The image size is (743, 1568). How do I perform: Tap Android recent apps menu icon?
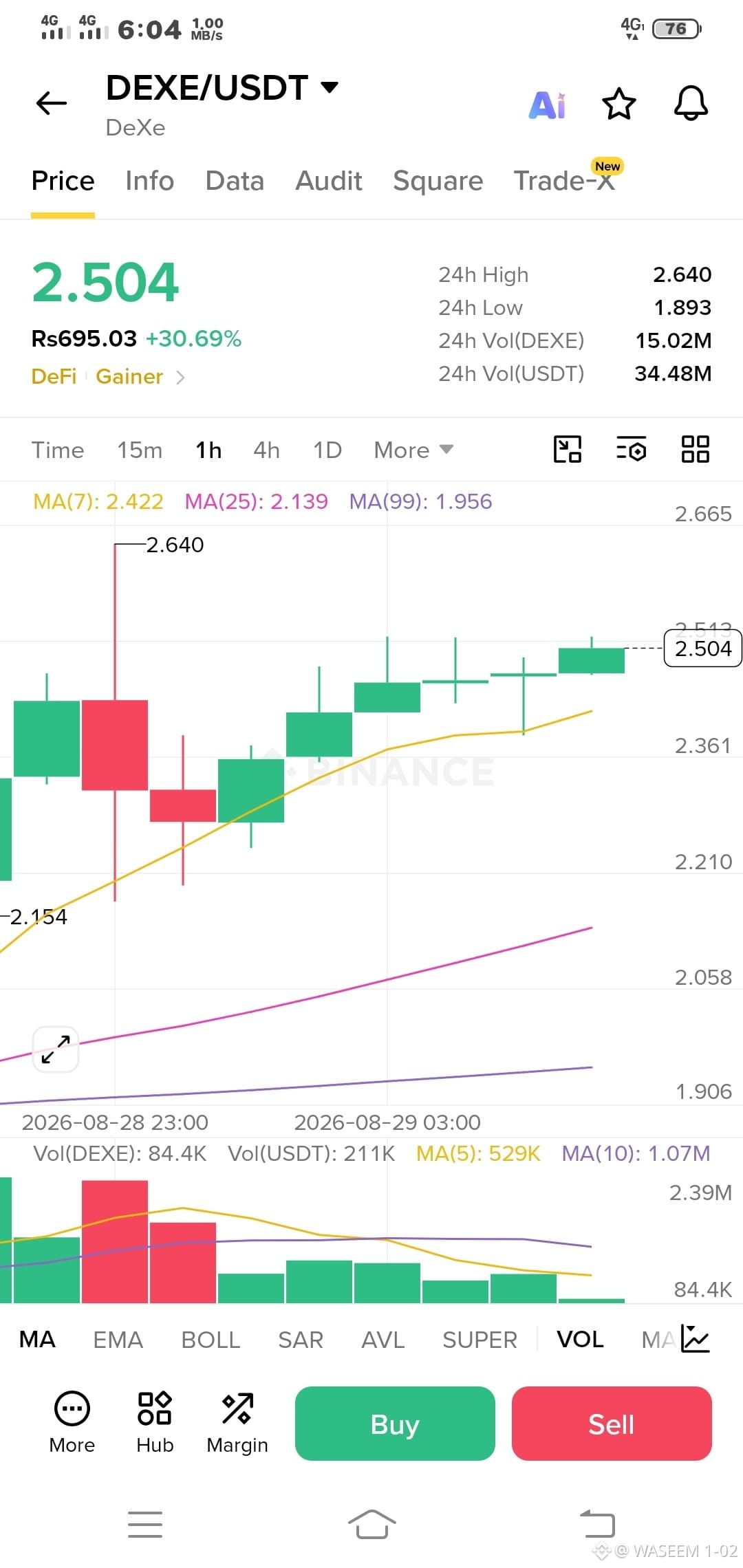pyautogui.click(x=145, y=1525)
